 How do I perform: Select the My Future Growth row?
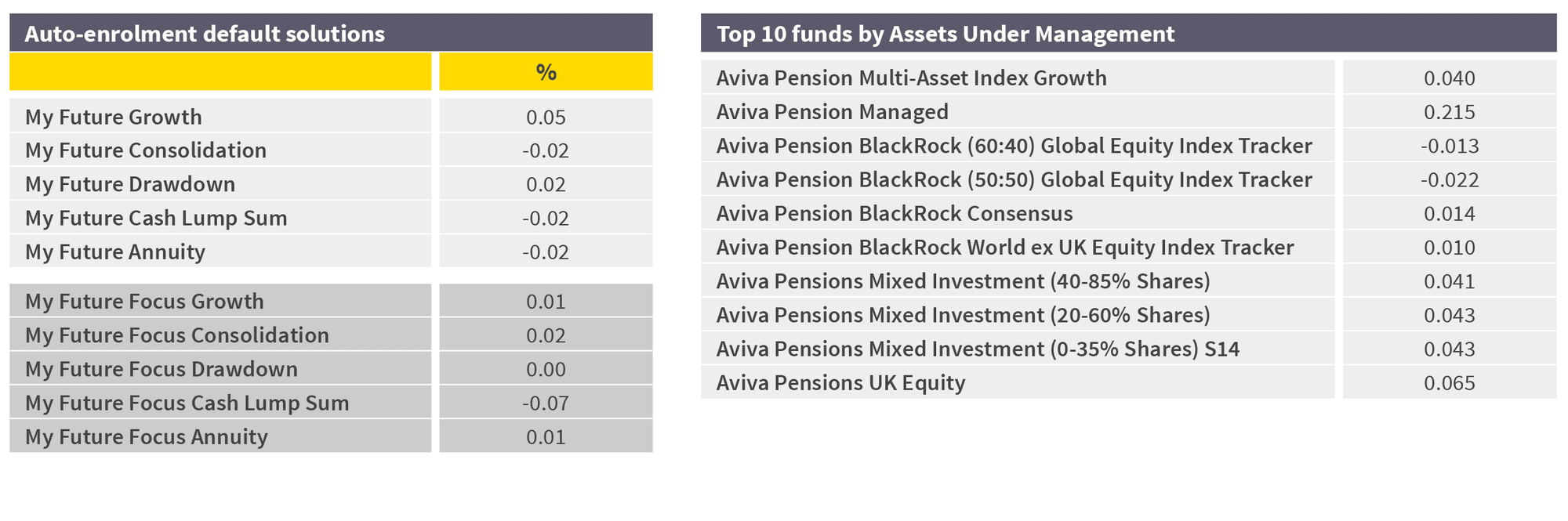(x=331, y=116)
